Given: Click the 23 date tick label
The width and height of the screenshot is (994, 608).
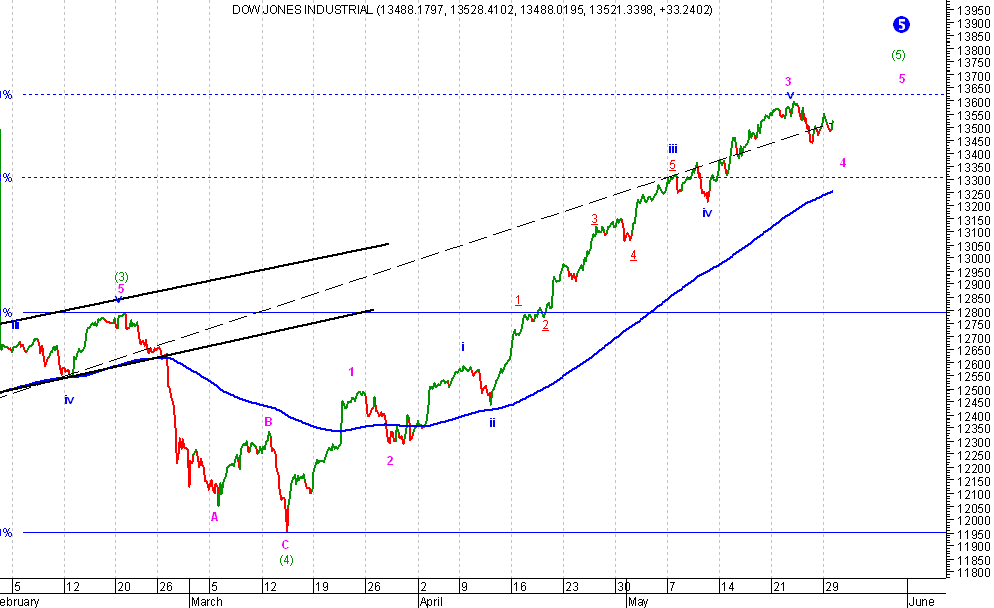Looking at the screenshot, I should click(x=572, y=586).
